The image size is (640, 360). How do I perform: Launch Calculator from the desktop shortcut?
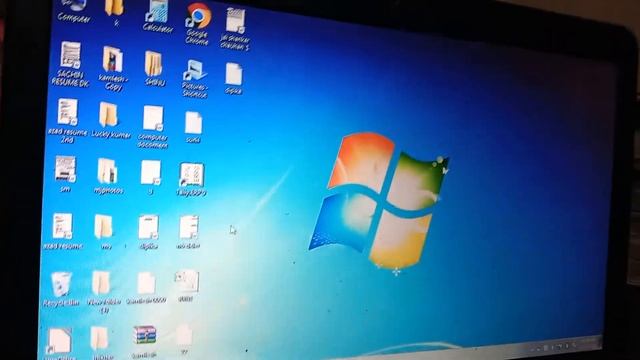click(158, 16)
